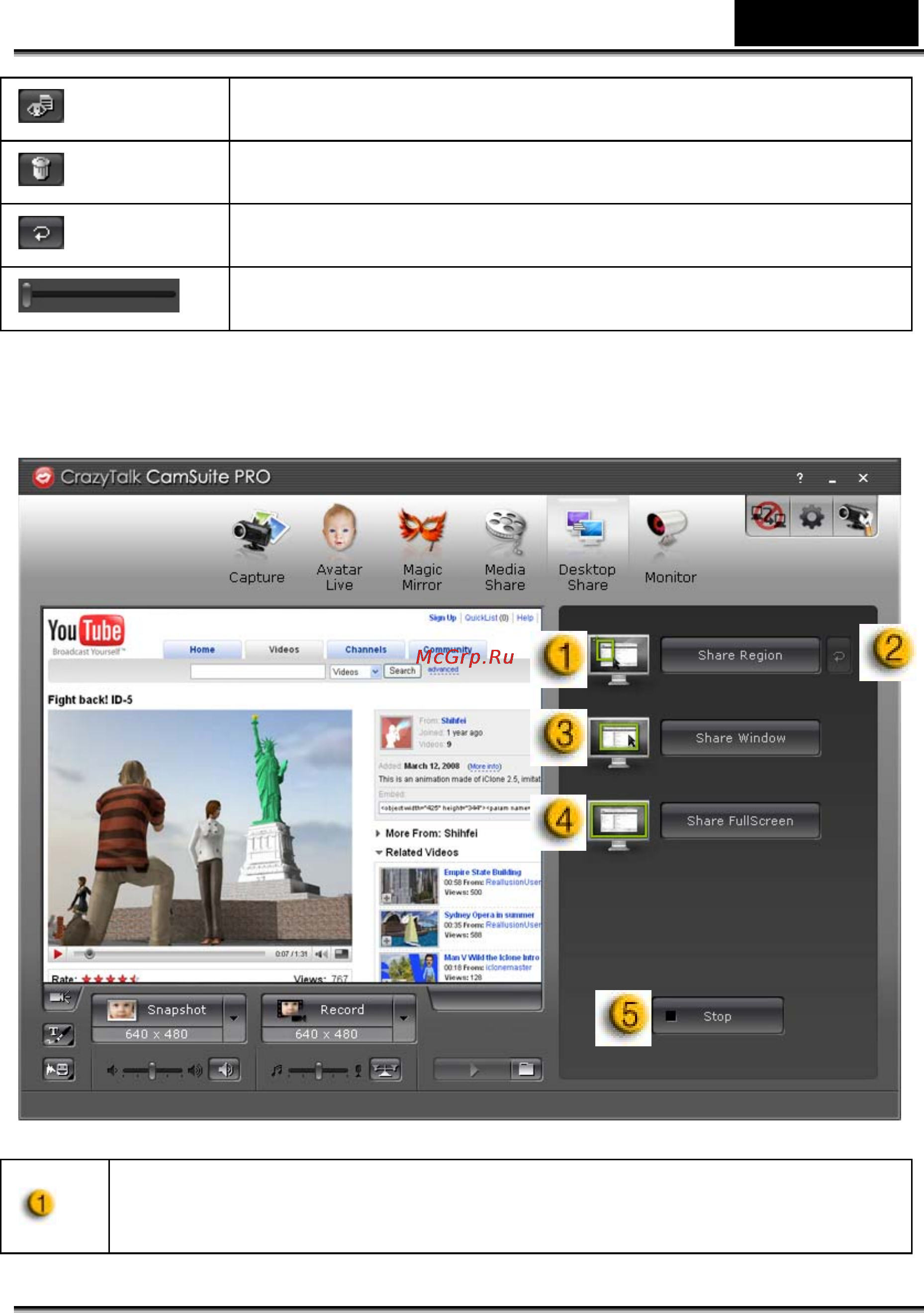Click the Share Region button
The image size is (924, 1313).
click(740, 655)
